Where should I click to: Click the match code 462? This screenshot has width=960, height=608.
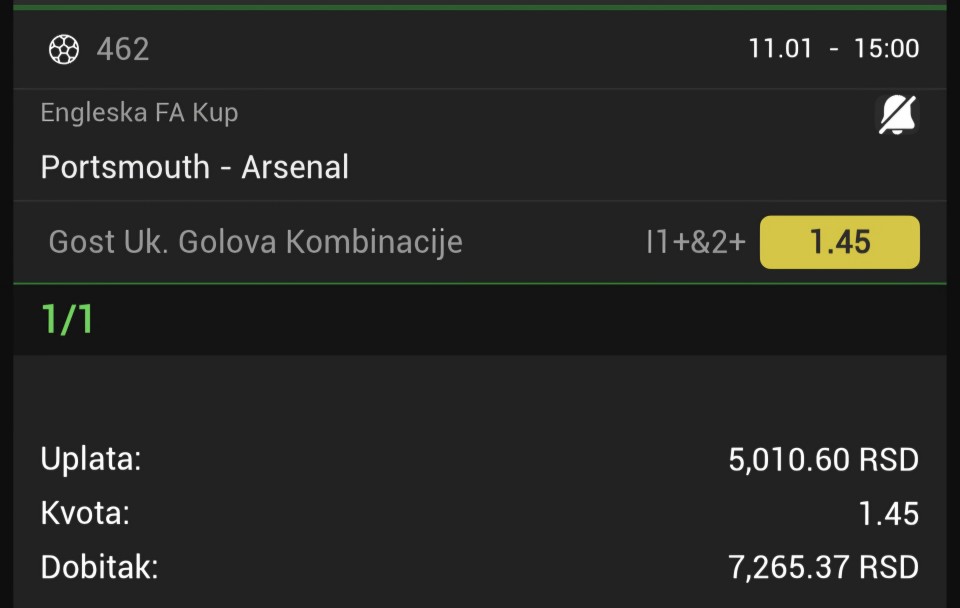(123, 49)
